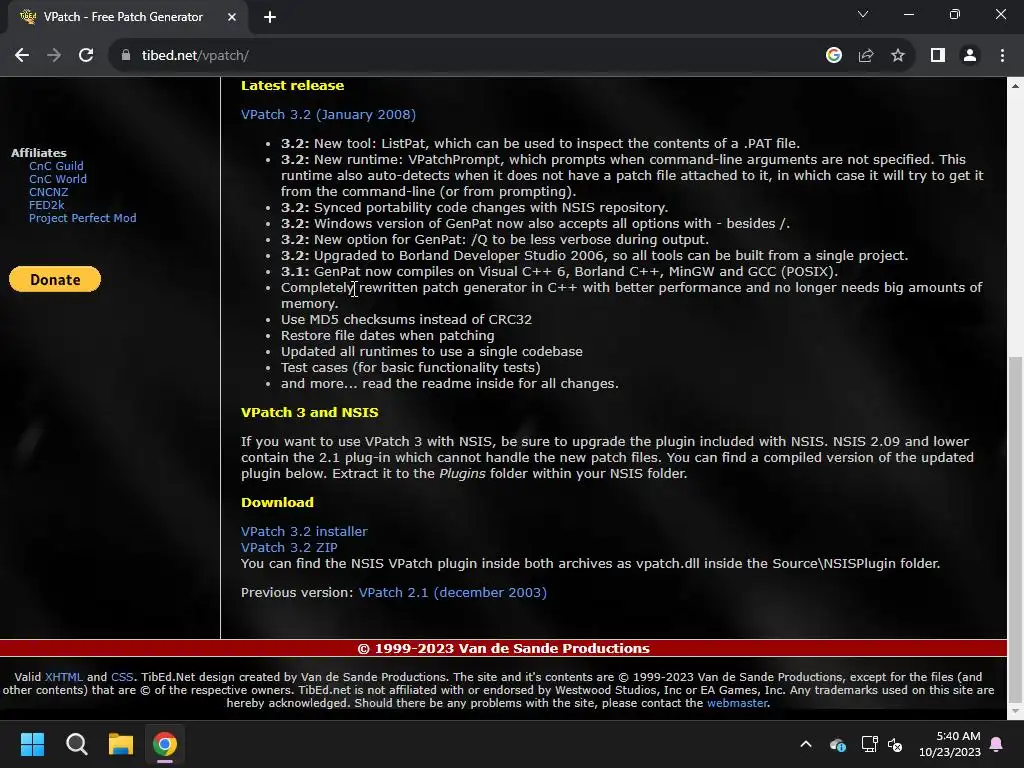Click the '© 1999-2023 Van de Sande Productions' banner
Screen dimensions: 1024x768
504,648
